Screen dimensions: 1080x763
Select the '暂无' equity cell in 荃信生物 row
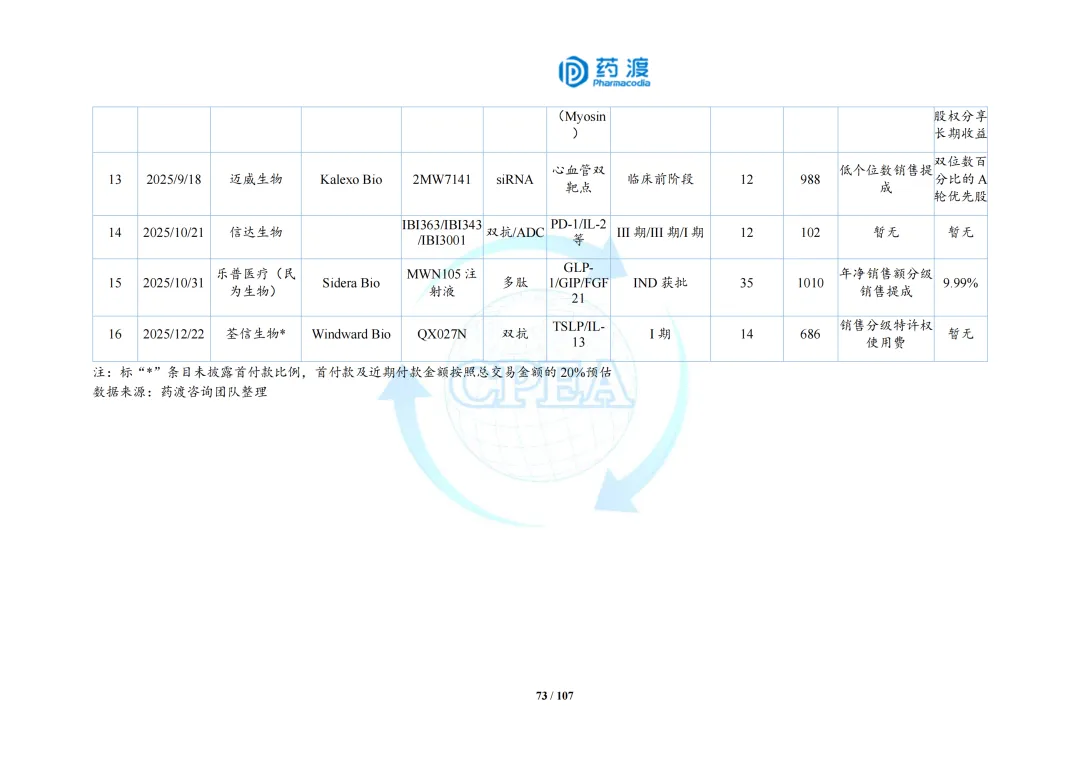[x=960, y=338]
